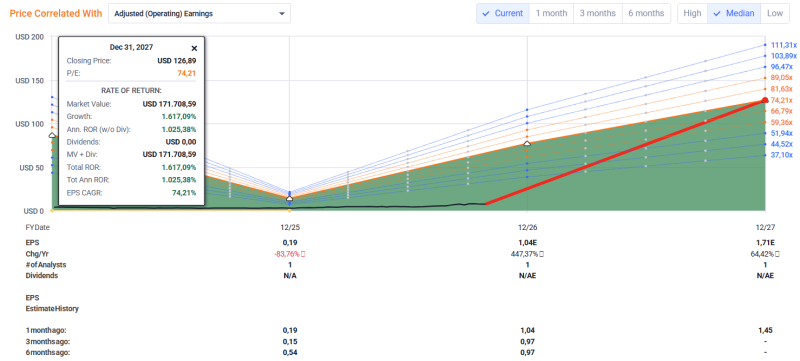The height and width of the screenshot is (361, 800).
Task: Click the Market Value row amount
Action: click(169, 104)
